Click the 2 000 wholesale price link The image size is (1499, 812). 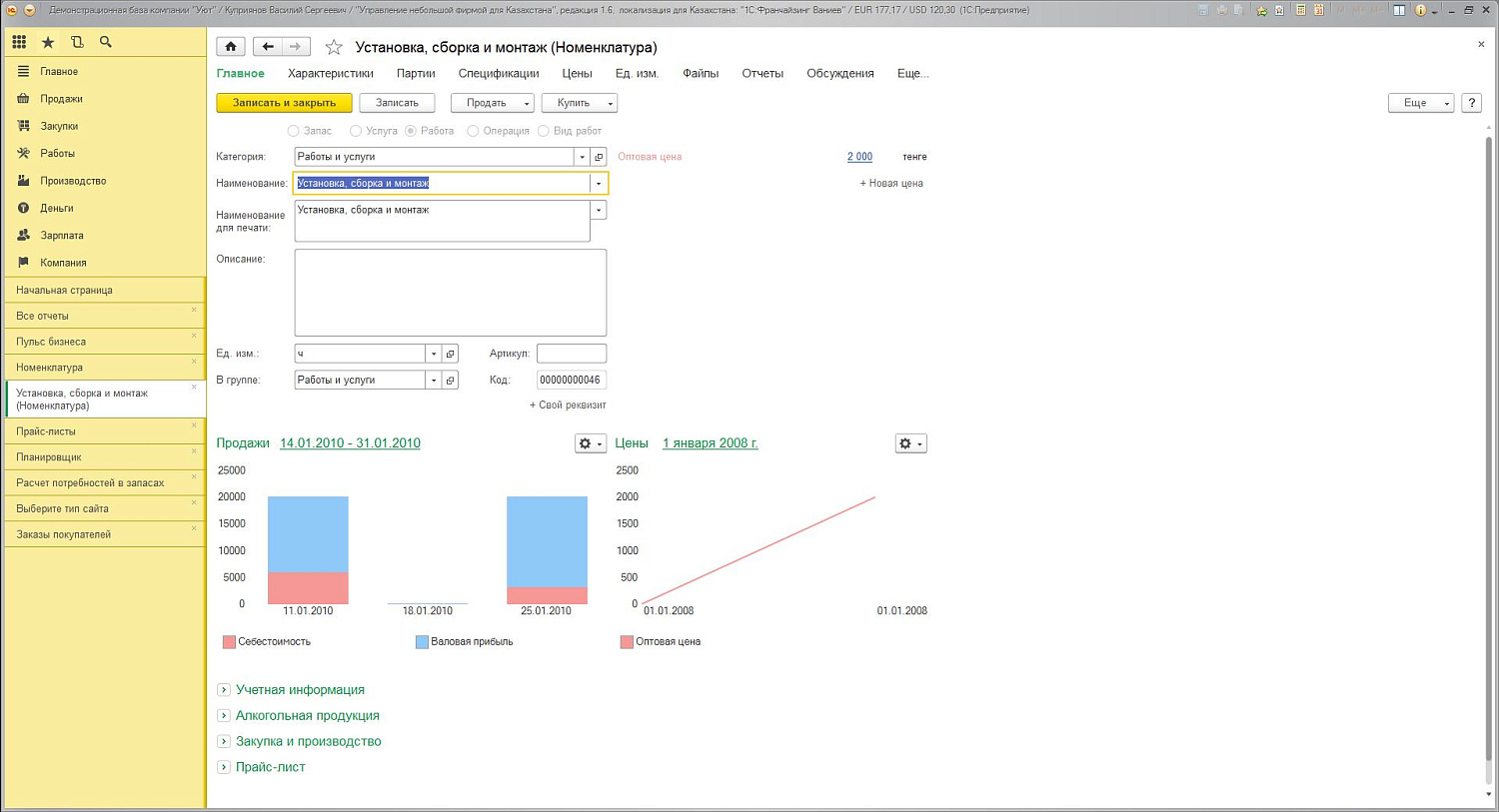coord(859,157)
